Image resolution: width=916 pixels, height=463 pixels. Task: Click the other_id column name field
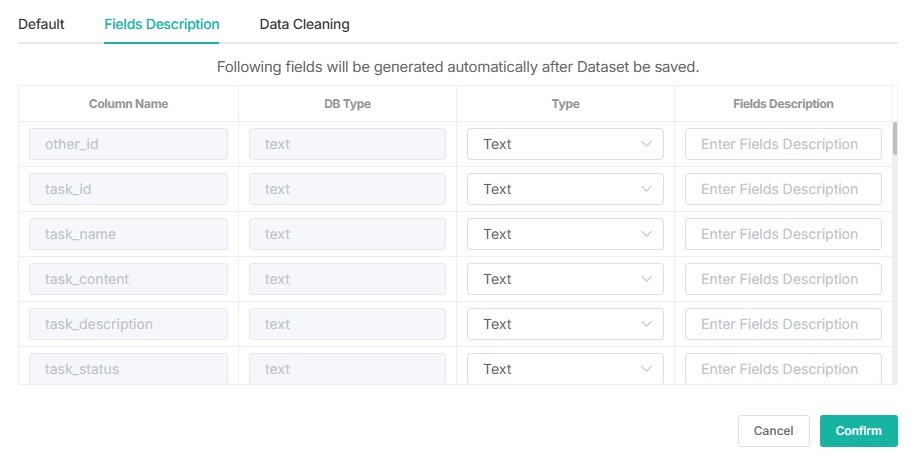coord(128,144)
